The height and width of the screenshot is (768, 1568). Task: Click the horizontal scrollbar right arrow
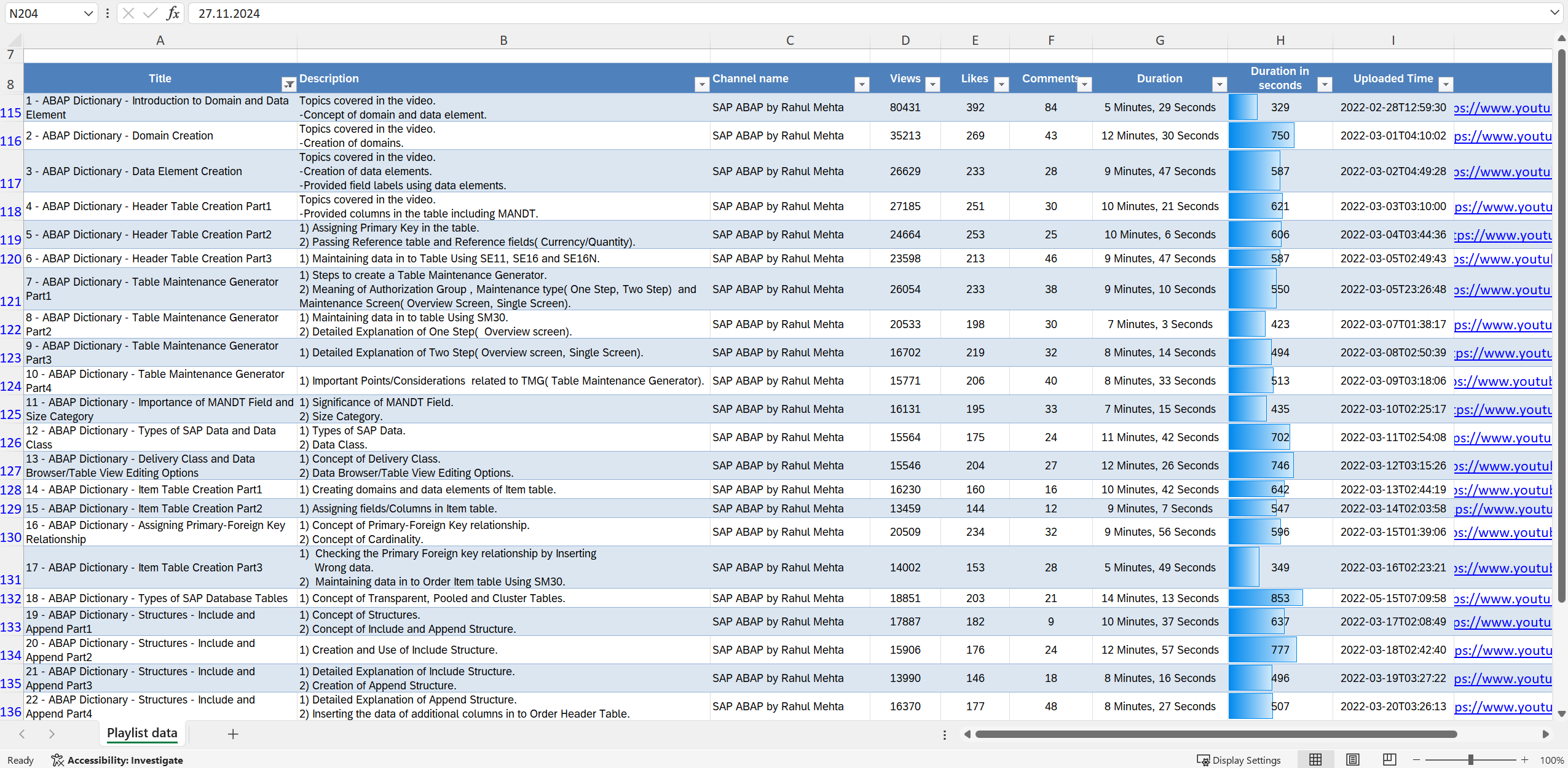tap(1545, 734)
